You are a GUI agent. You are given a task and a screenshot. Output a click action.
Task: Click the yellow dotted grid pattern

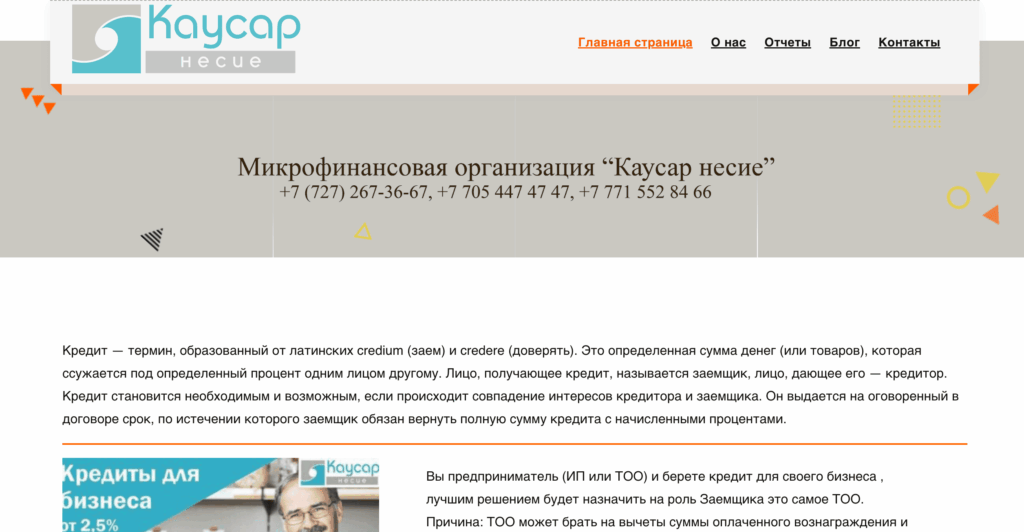(x=916, y=111)
